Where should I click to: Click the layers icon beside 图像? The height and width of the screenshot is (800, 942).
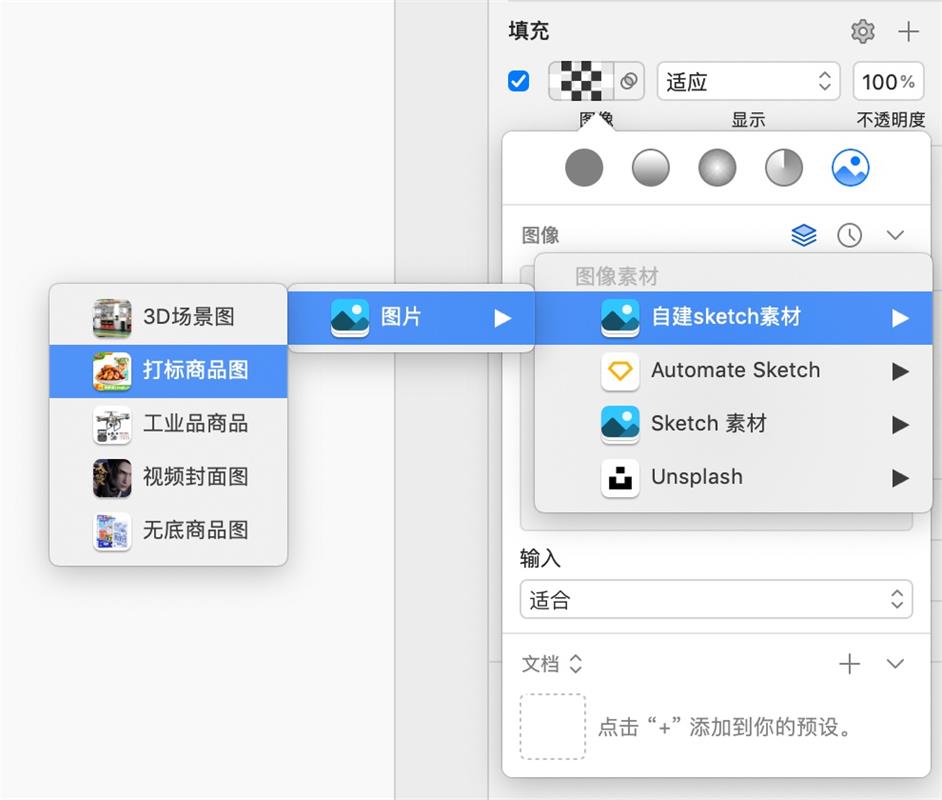click(x=805, y=234)
